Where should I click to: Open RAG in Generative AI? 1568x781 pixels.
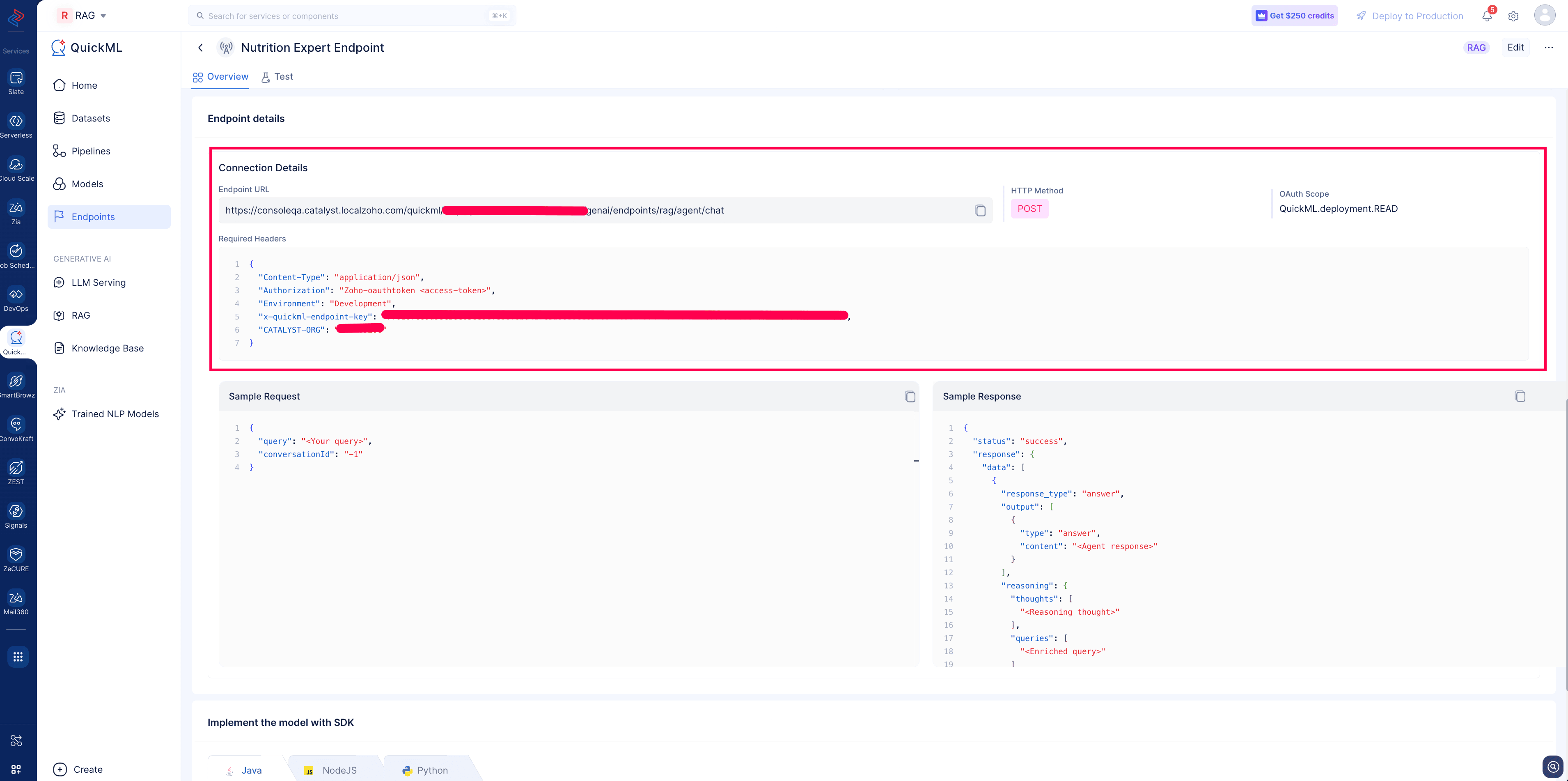click(109, 315)
